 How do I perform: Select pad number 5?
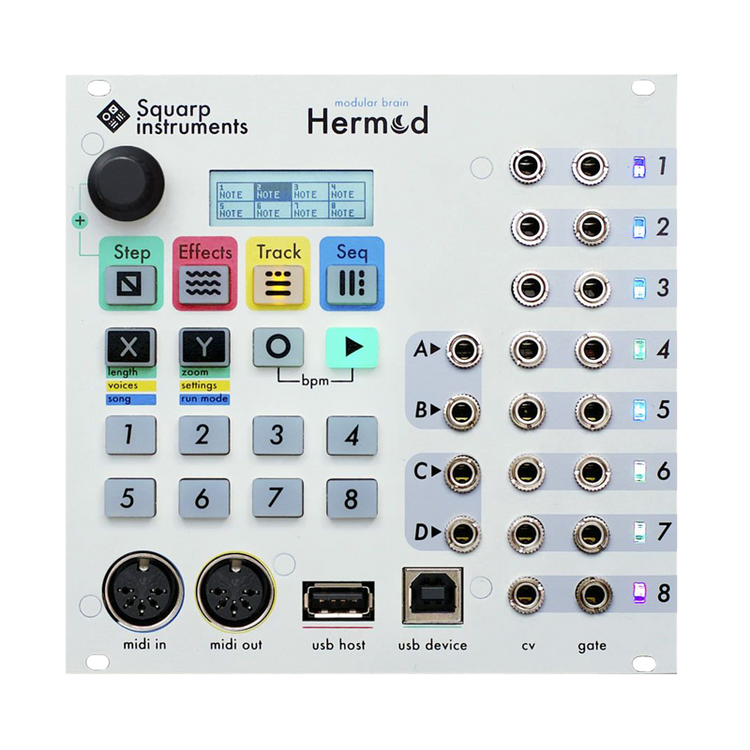pos(130,498)
